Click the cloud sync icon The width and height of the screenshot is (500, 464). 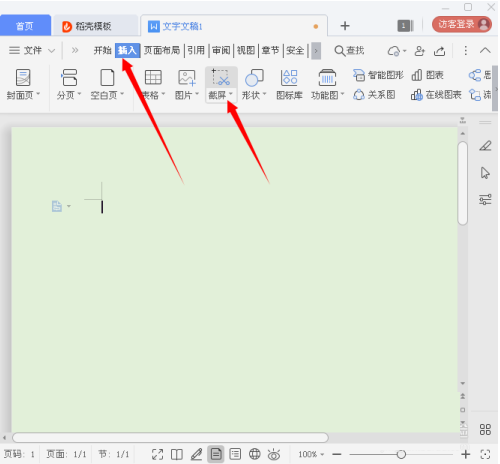394,51
